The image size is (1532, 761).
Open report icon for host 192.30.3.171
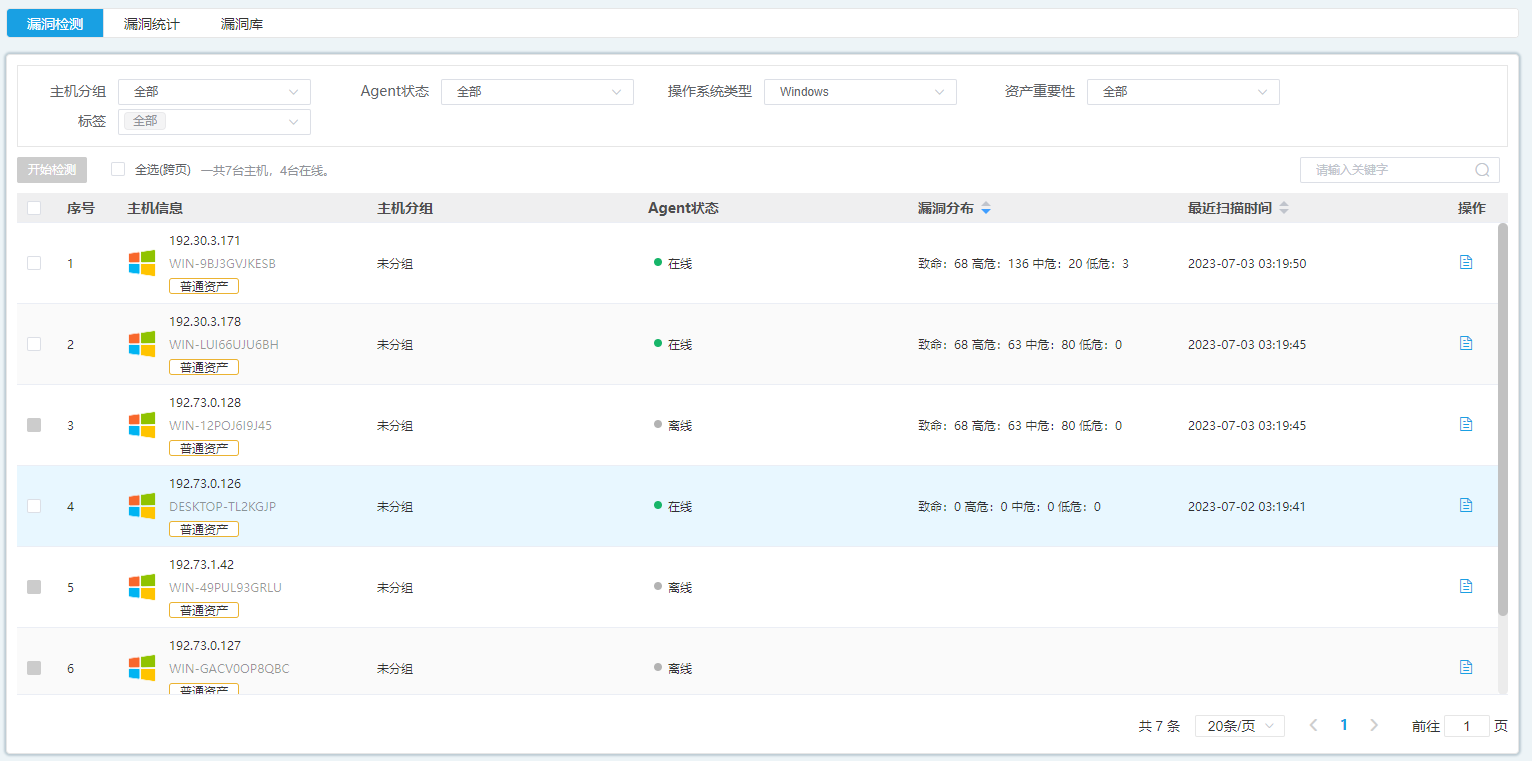click(x=1466, y=262)
